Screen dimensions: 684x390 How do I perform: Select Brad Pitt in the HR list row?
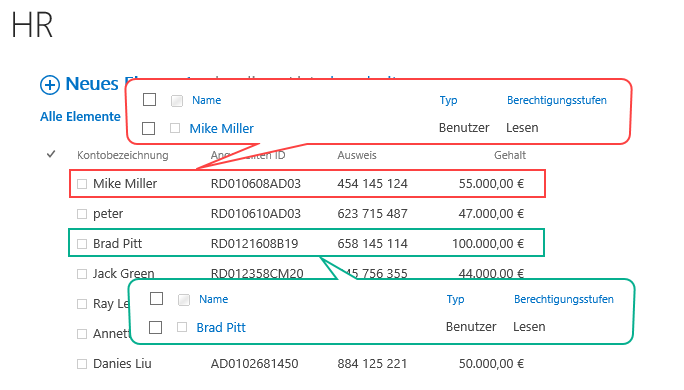[117, 243]
